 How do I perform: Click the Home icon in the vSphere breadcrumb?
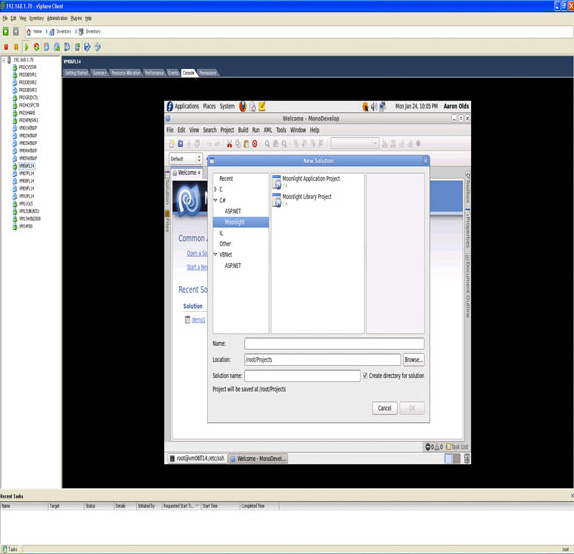click(x=29, y=31)
